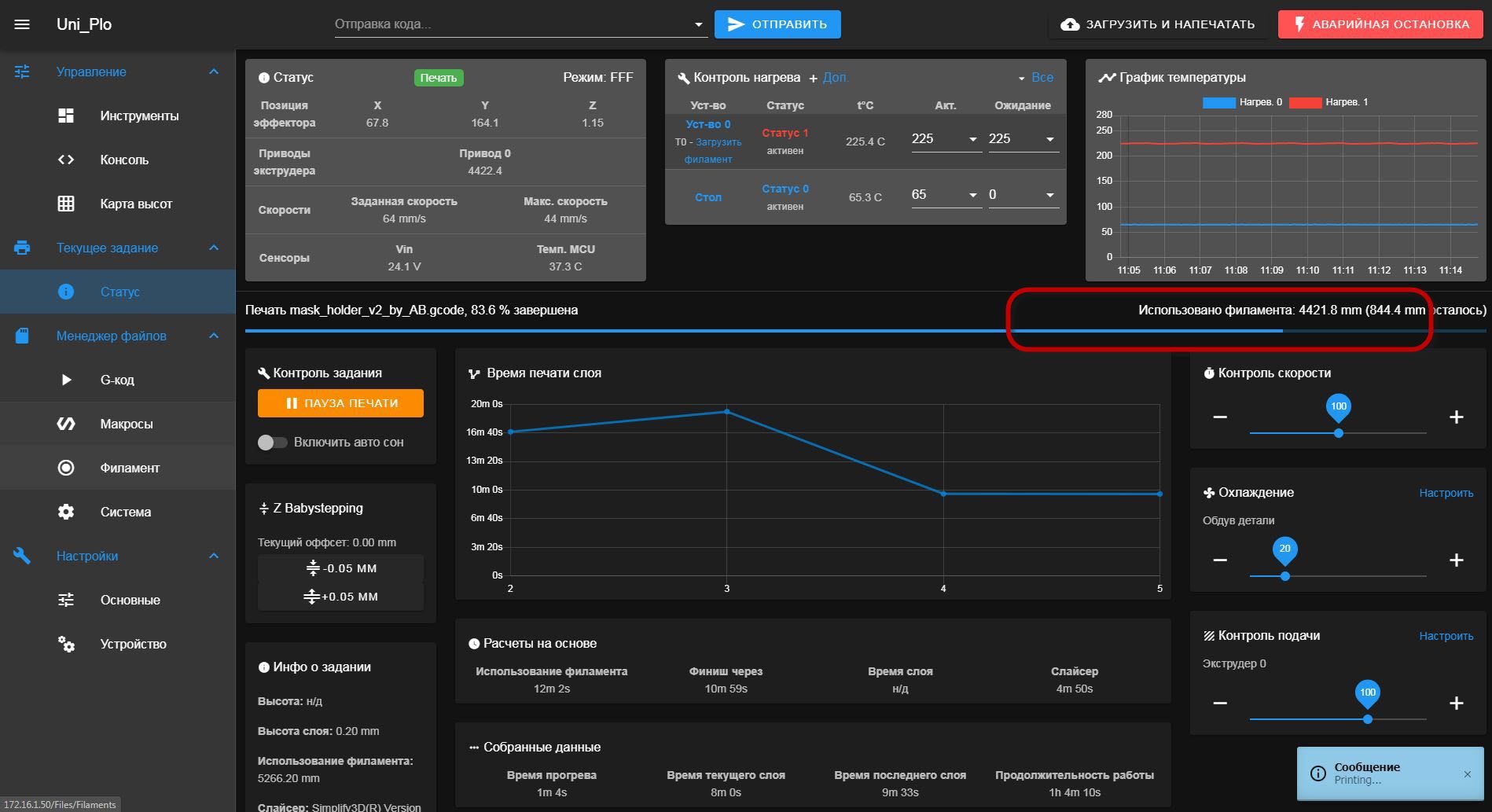
Task: Toggle Нагрев. 1 legend in temperature chart
Action: (1328, 102)
